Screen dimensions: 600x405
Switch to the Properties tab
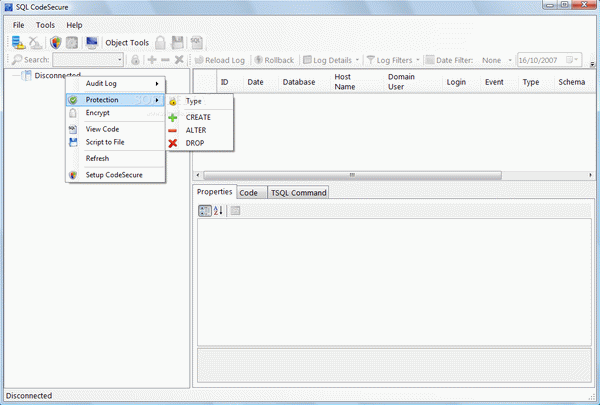(214, 192)
